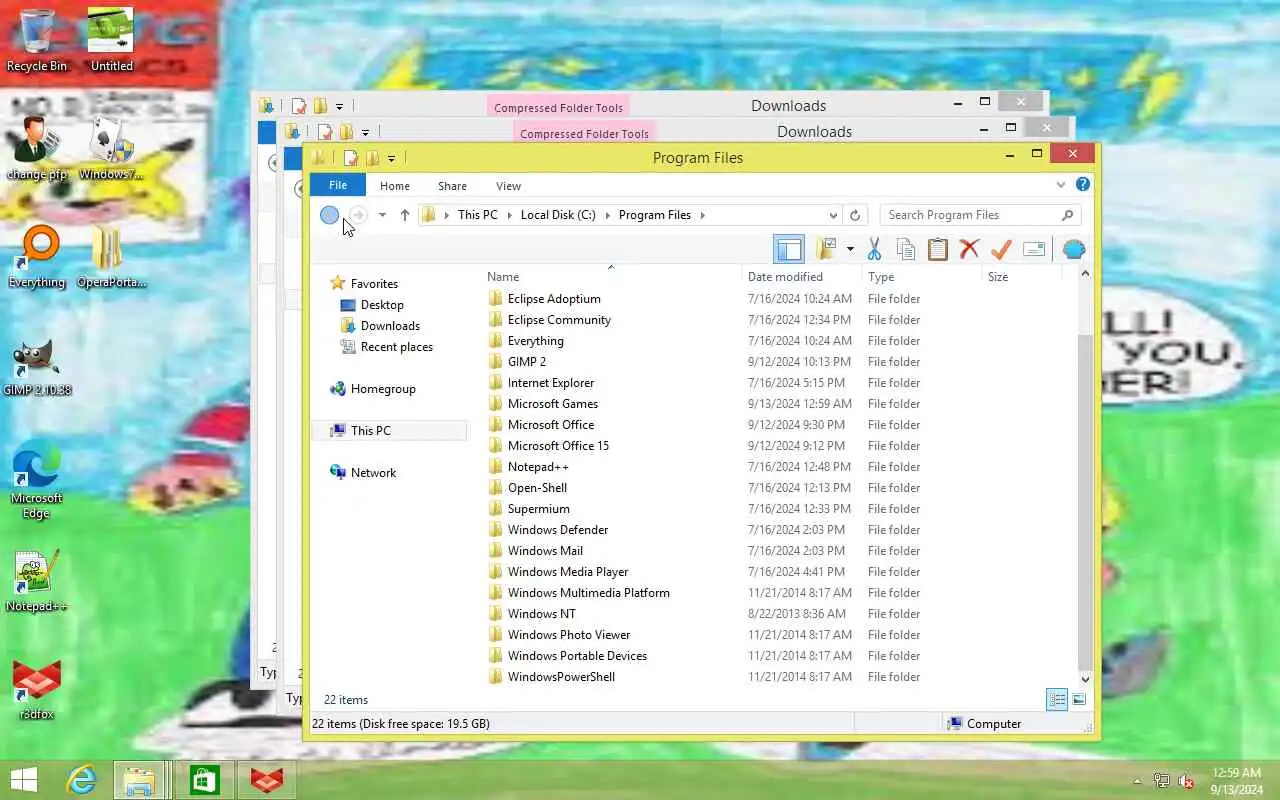1280x800 pixels.
Task: Expand the Program Files breadcrumb arrow
Action: 703,215
